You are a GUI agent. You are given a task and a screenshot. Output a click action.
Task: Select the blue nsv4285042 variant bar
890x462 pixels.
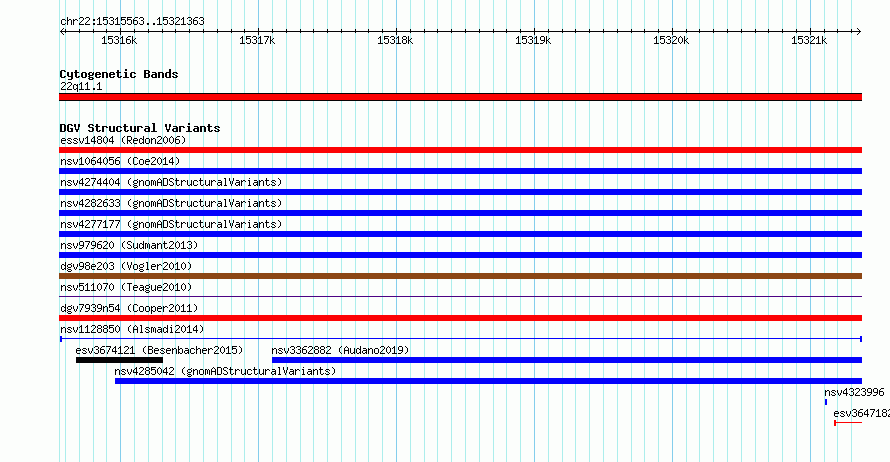[488, 381]
